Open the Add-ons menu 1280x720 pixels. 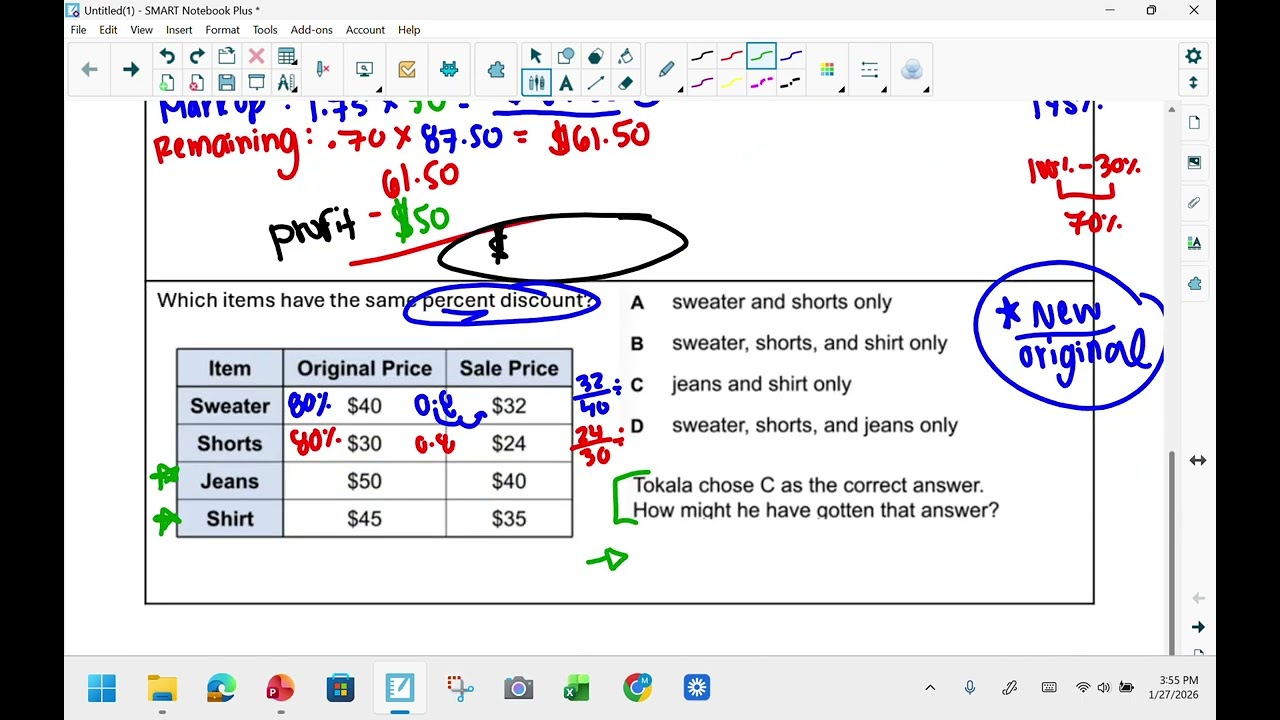(311, 30)
